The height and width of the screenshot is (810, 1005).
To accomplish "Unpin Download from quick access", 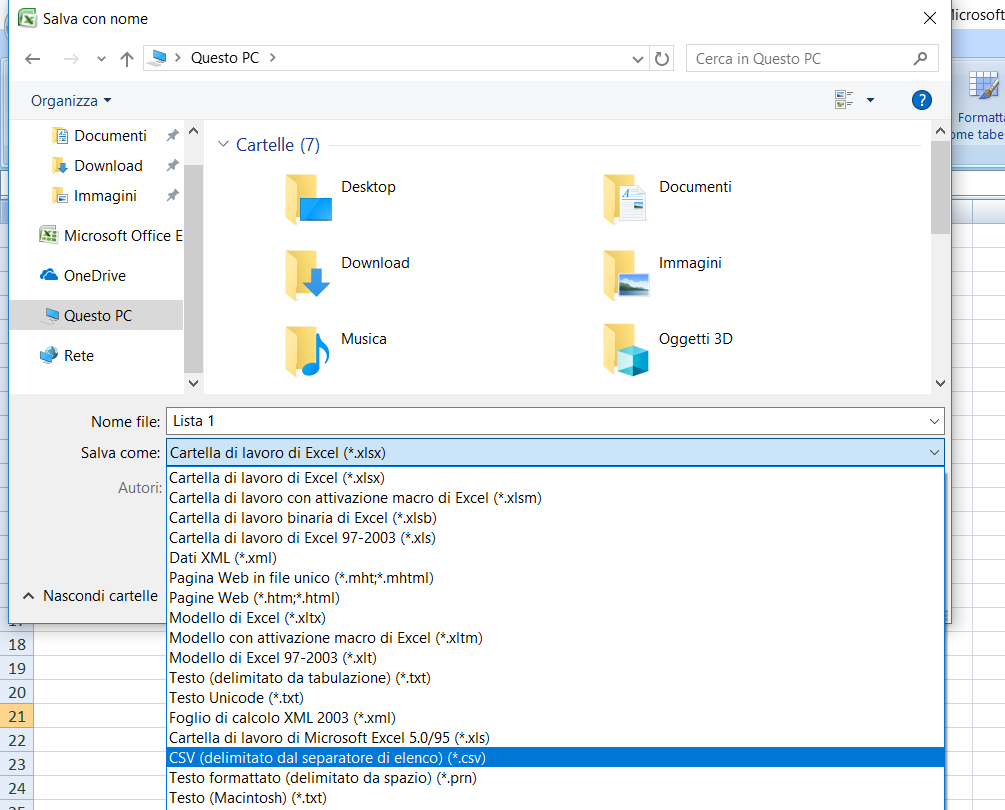I will point(172,166).
